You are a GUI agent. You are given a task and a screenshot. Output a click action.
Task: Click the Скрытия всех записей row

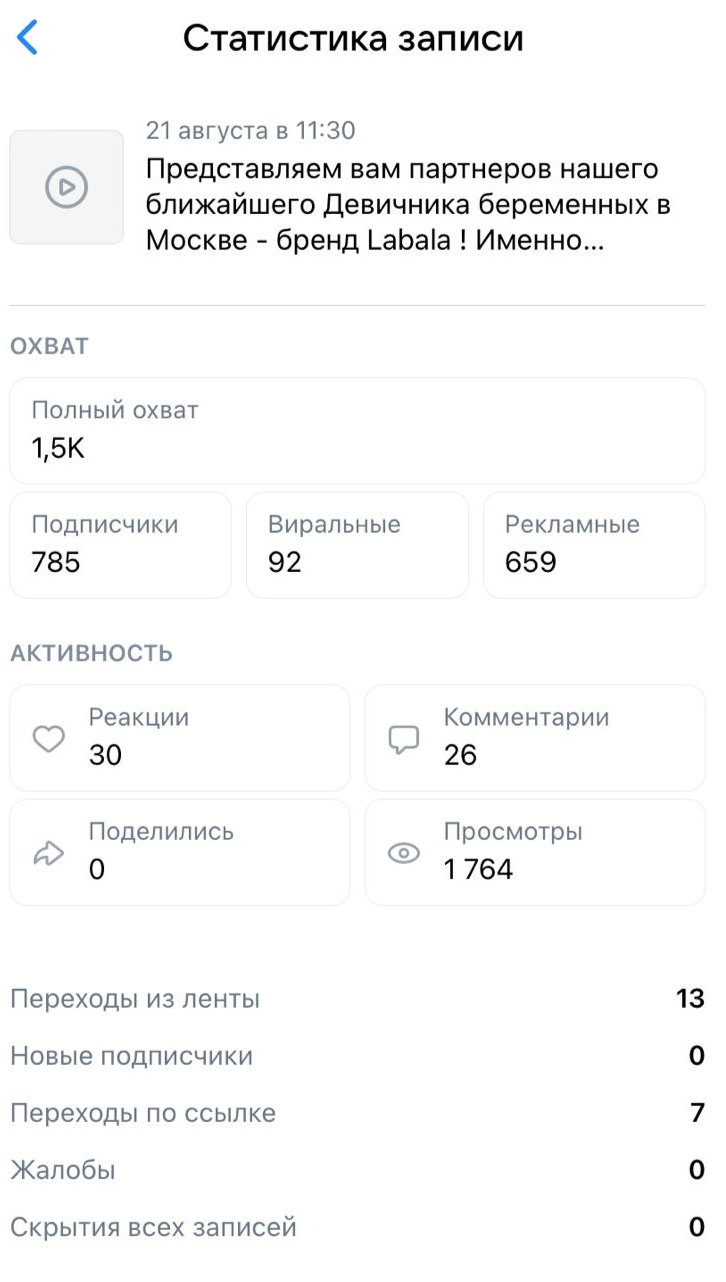(357, 1226)
